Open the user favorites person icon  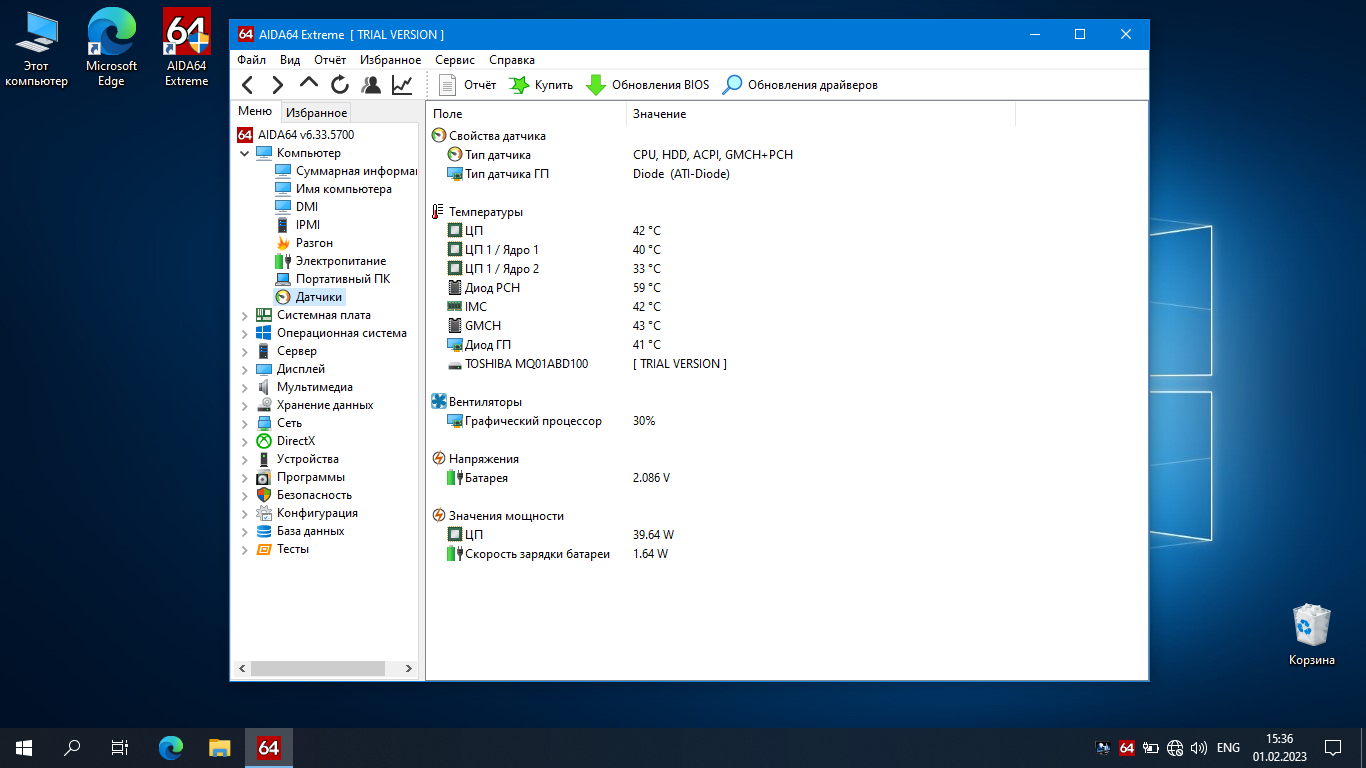click(x=371, y=85)
